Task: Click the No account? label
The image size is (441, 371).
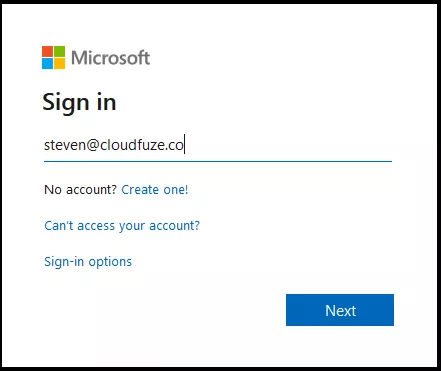Action: point(80,190)
